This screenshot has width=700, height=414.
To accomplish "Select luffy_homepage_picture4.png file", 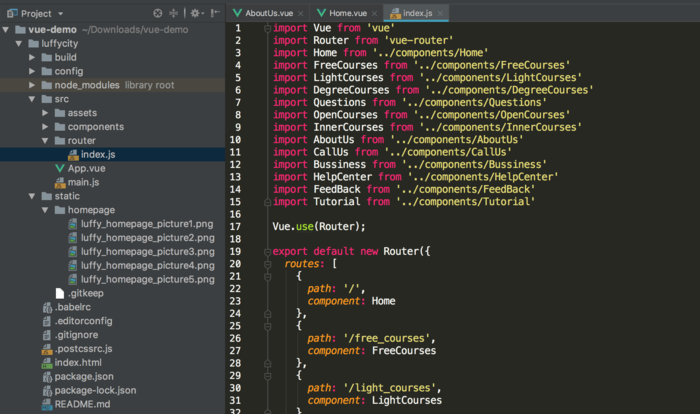I will pos(147,265).
